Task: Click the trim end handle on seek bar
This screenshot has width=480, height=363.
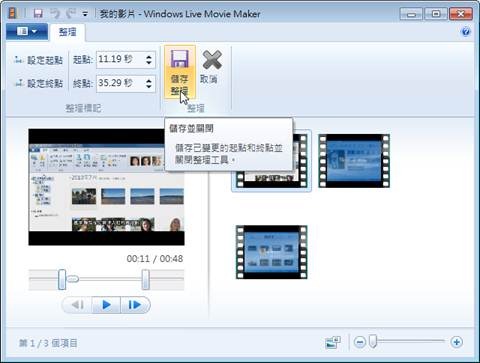Action: (145, 279)
